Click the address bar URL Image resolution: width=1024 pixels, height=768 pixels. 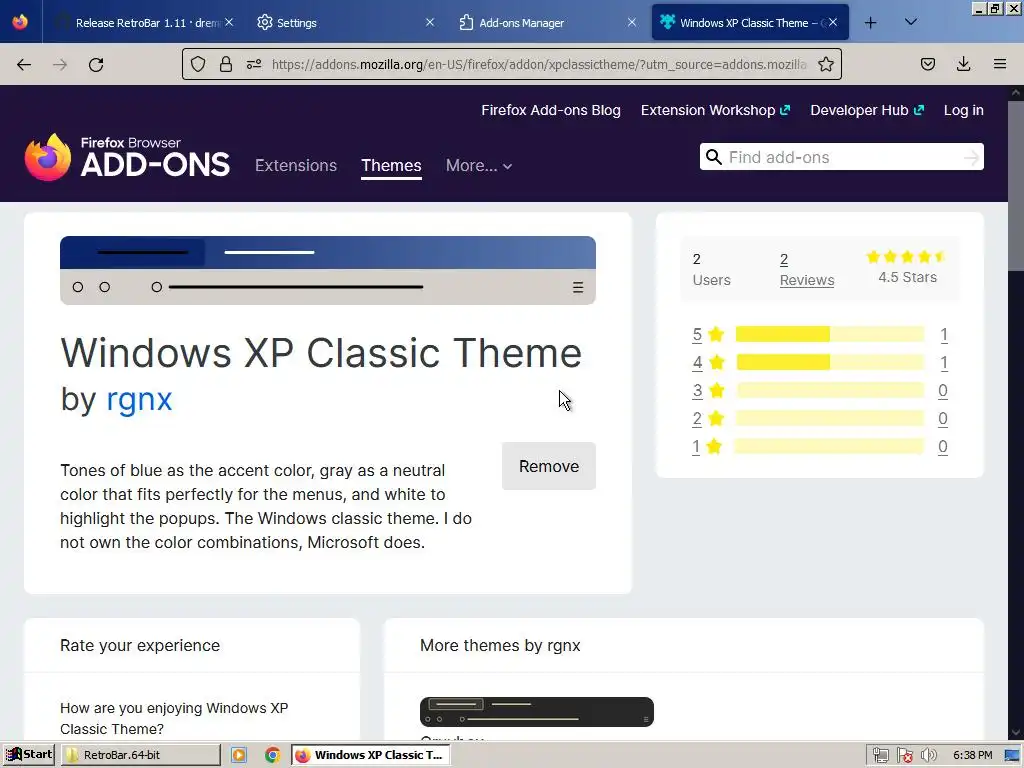coord(539,65)
